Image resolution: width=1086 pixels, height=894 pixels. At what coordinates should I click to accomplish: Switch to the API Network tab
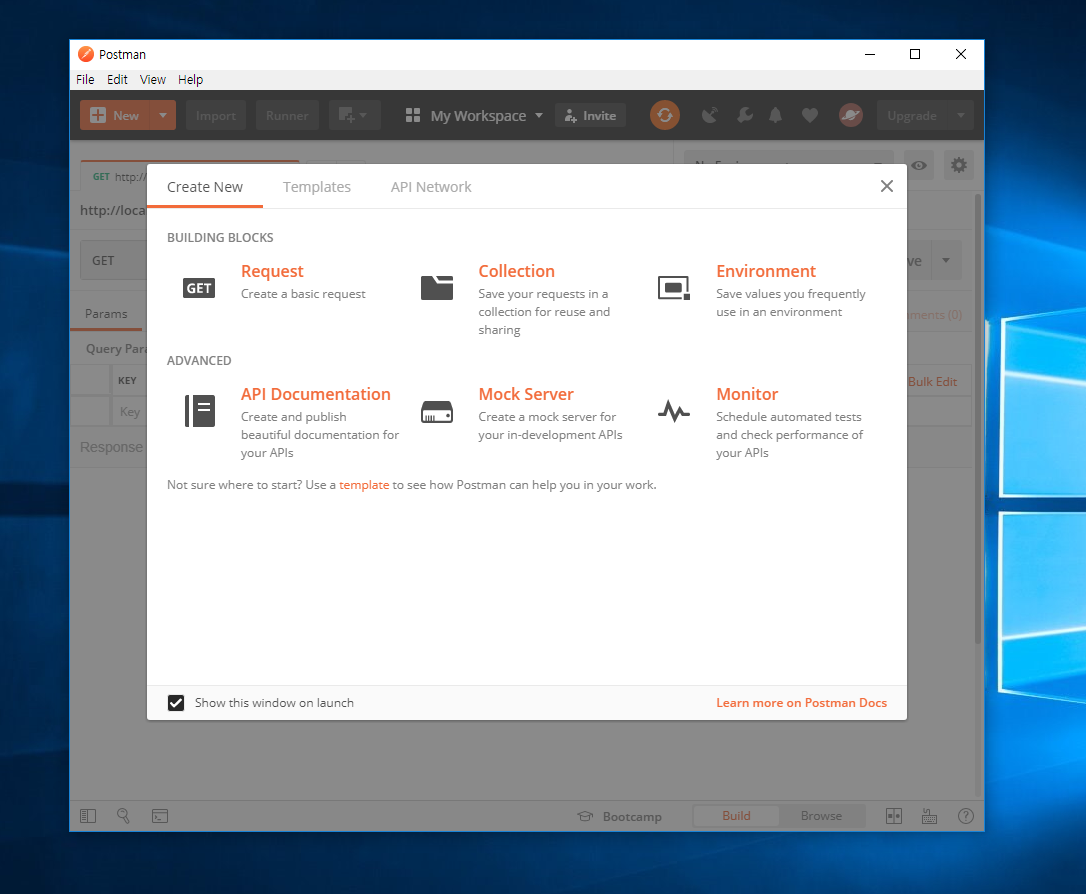pos(431,187)
